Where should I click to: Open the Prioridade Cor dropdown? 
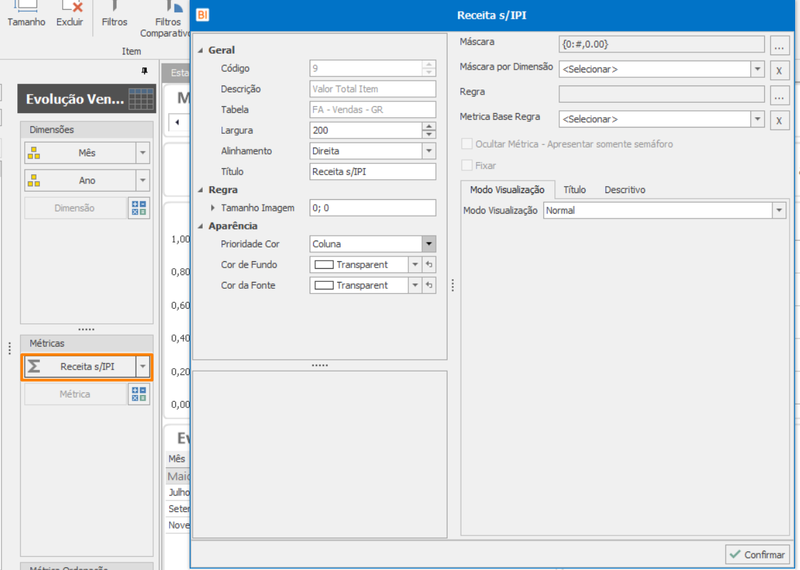pos(429,244)
